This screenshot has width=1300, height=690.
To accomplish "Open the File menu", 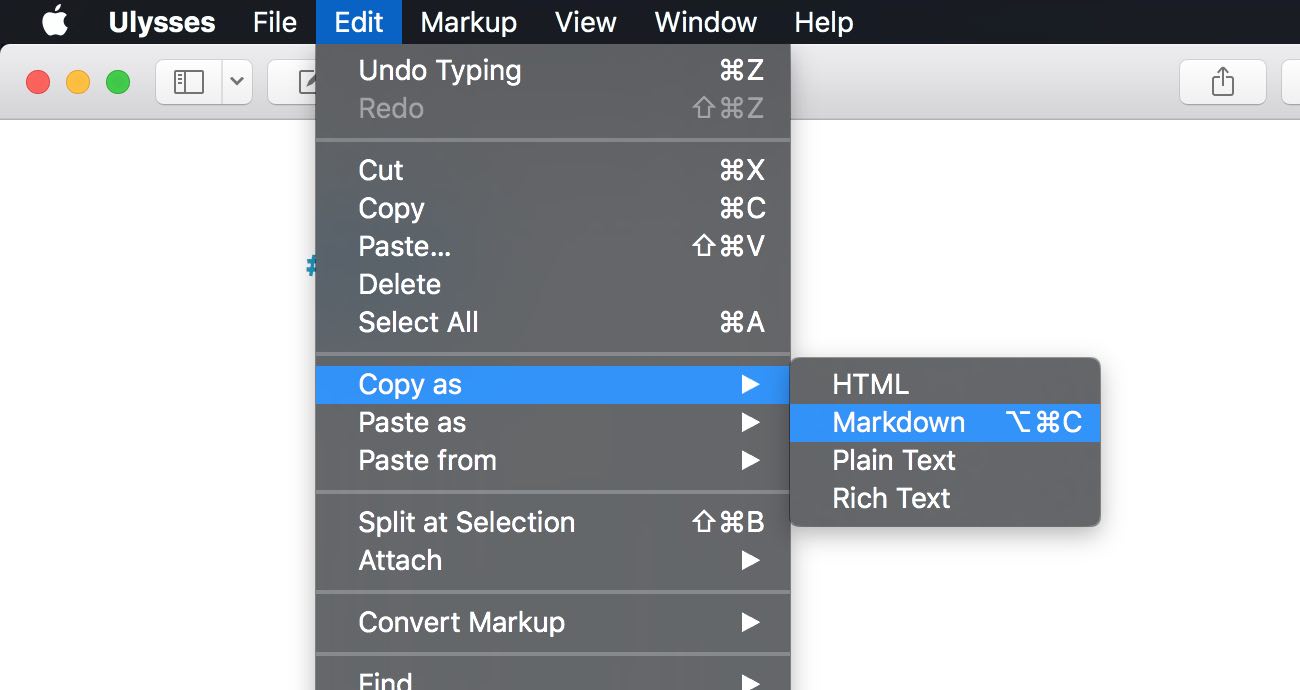I will pyautogui.click(x=275, y=22).
